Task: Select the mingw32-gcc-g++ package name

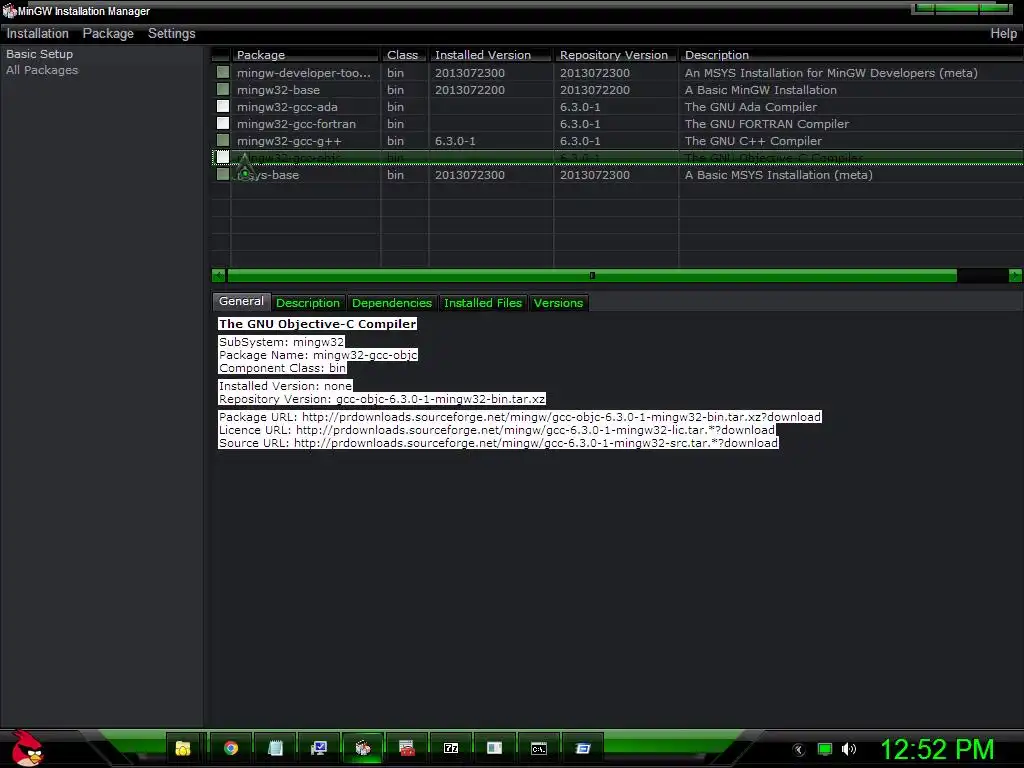Action: tap(289, 141)
